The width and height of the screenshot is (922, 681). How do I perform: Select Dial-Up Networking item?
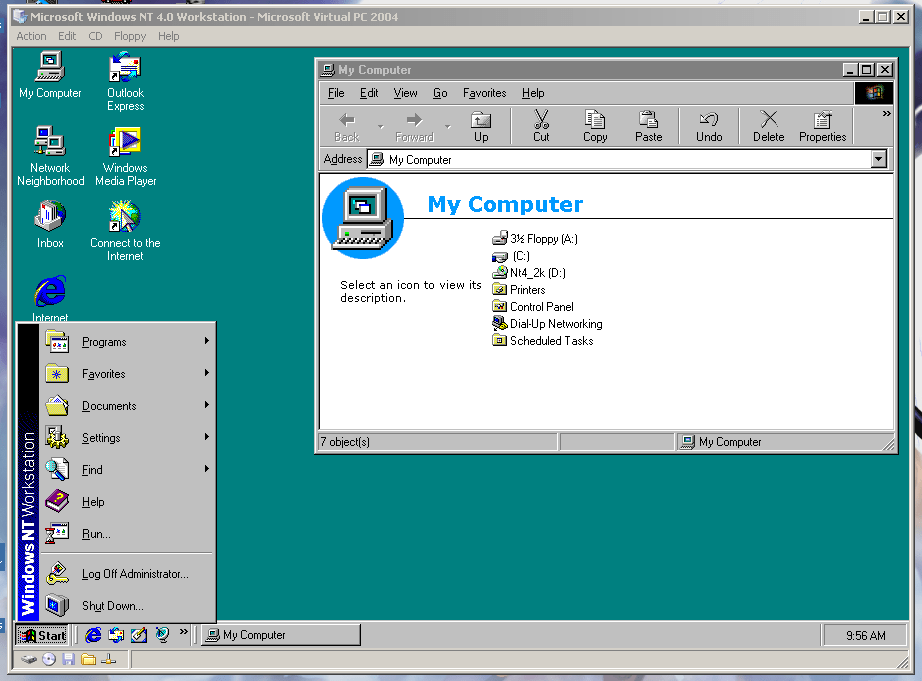pos(547,323)
